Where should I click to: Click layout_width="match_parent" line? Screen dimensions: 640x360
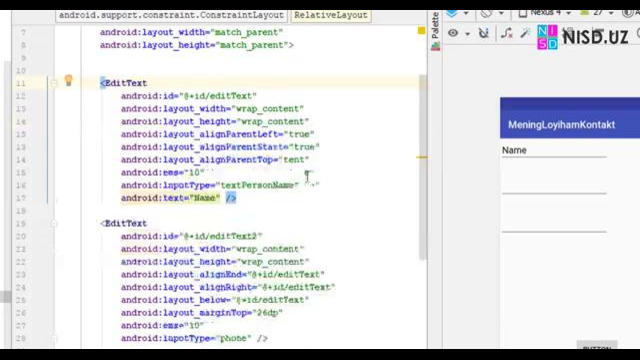[191, 32]
